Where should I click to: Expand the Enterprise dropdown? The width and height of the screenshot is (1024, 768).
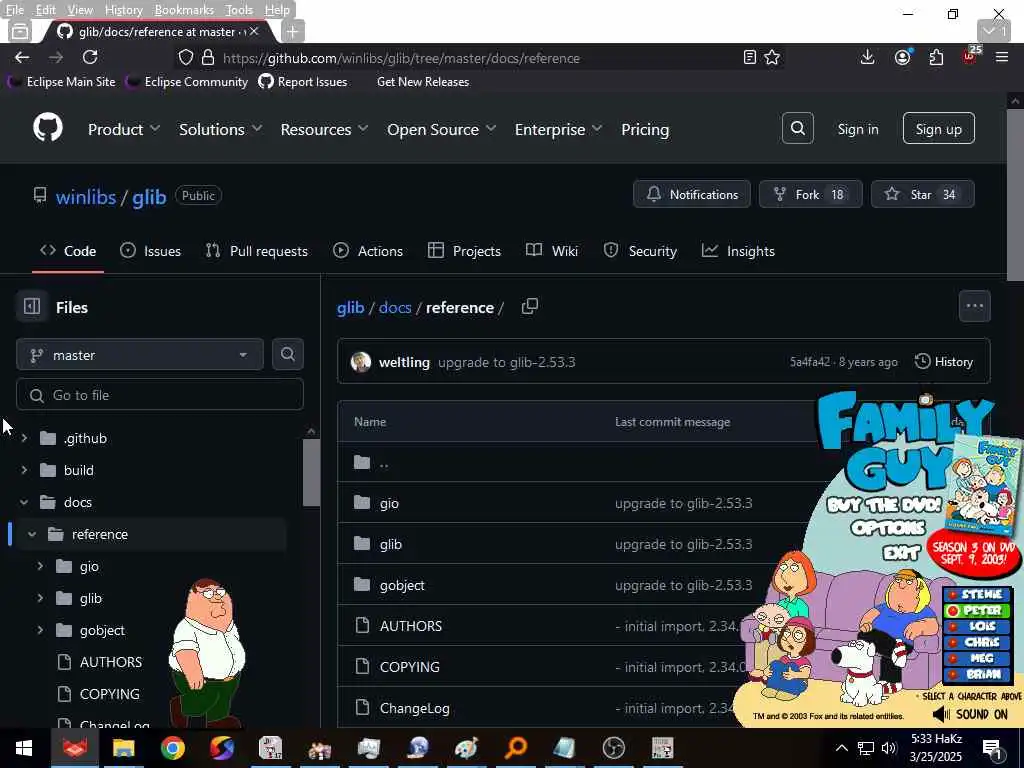coord(558,129)
